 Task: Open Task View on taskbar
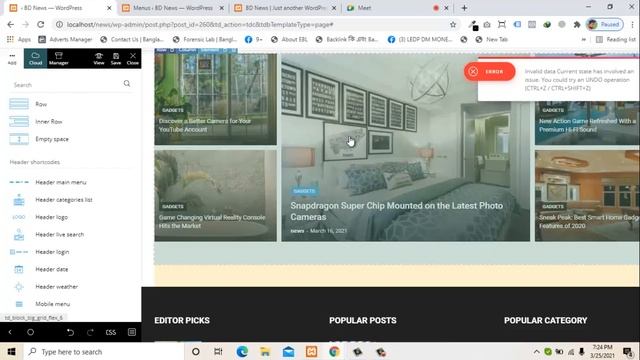pos(218,351)
